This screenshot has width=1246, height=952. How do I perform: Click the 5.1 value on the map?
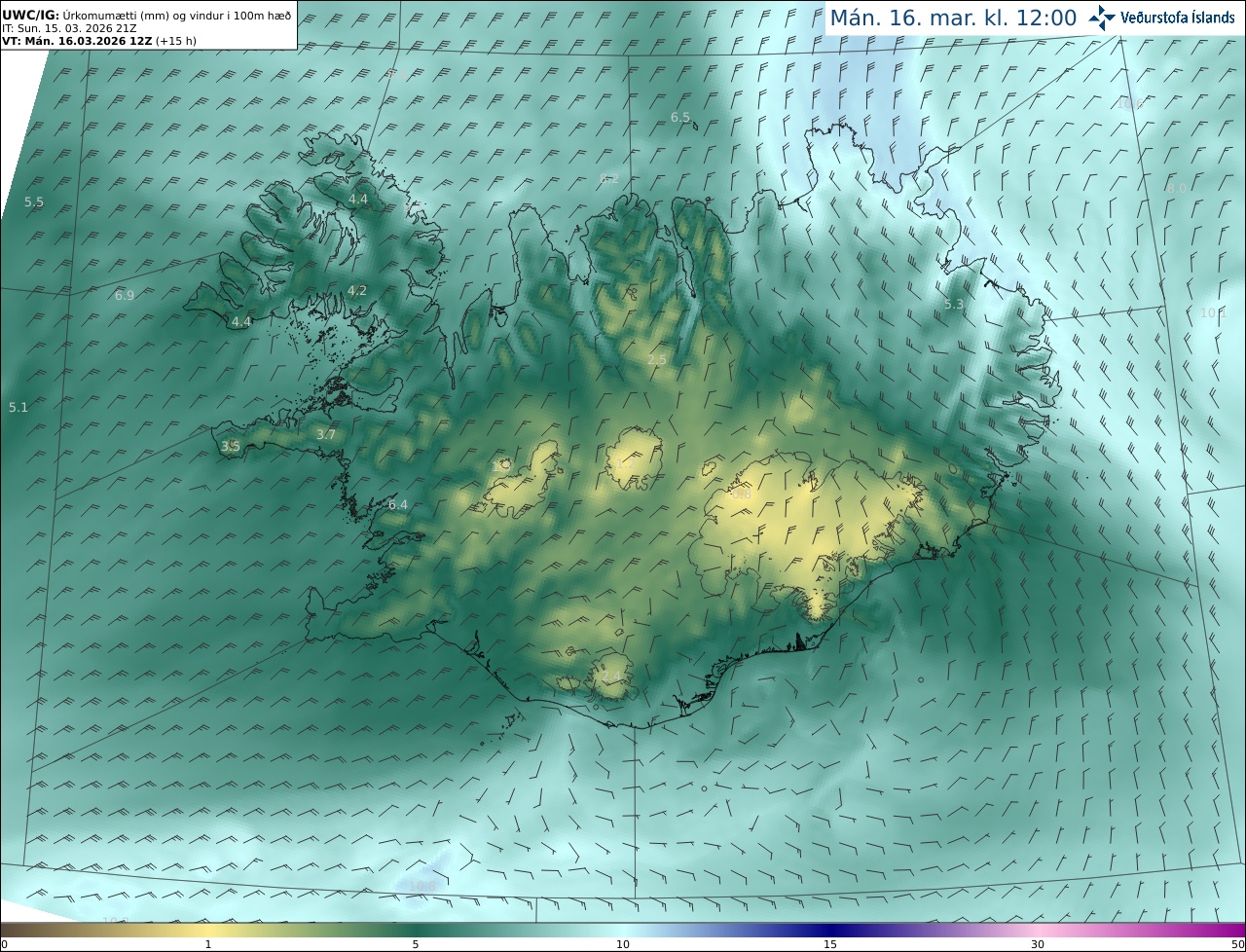click(x=18, y=407)
